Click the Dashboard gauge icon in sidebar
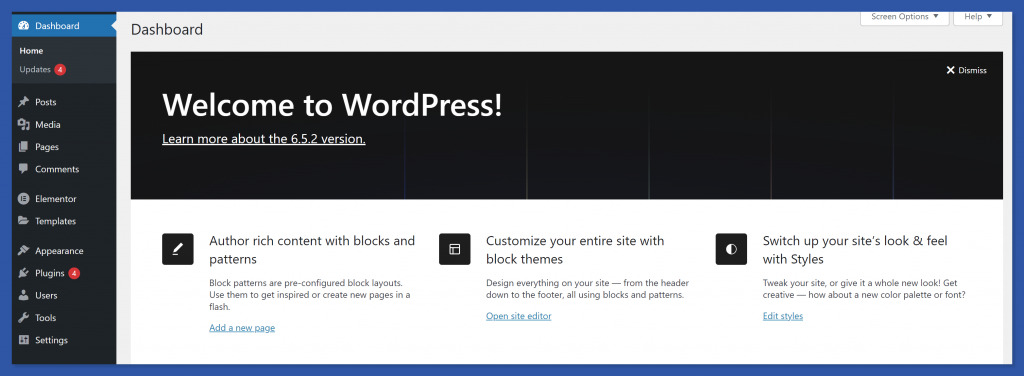1024x376 pixels. coord(24,26)
